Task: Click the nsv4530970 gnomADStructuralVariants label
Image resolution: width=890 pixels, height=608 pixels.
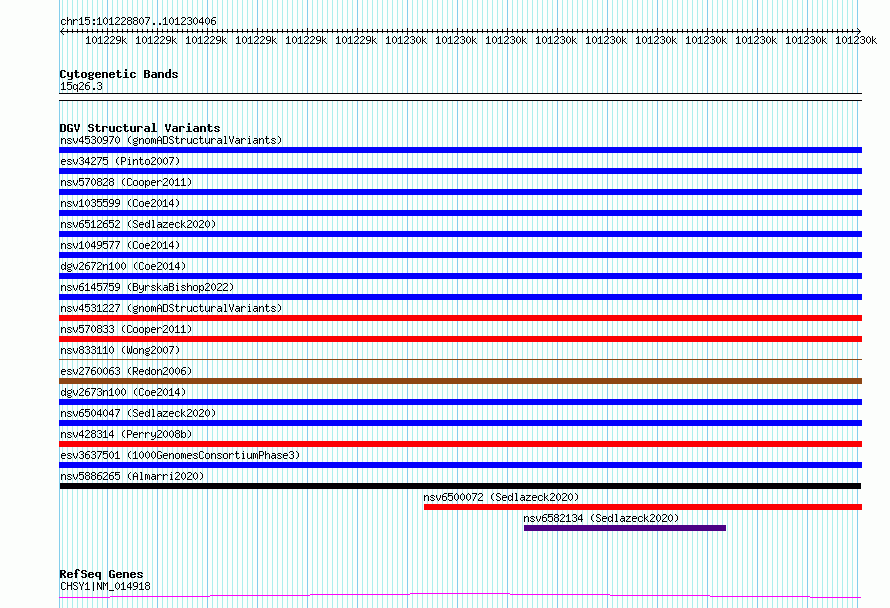Action: click(x=171, y=140)
